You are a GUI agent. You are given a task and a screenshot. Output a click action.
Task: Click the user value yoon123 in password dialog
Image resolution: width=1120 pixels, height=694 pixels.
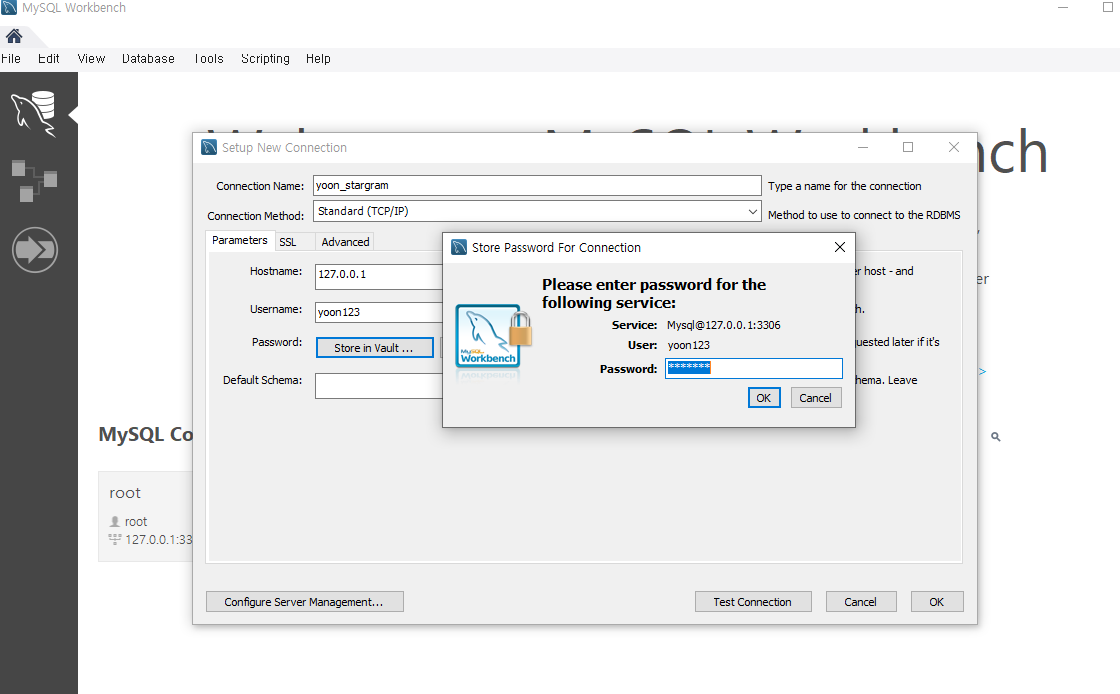pos(689,345)
